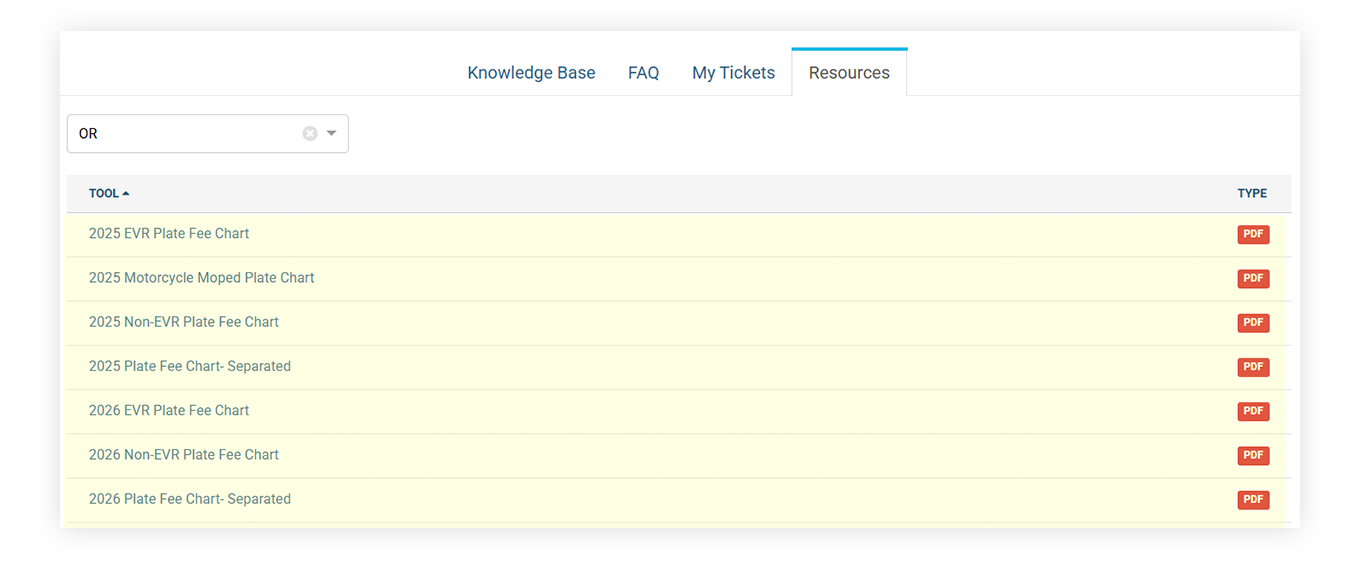This screenshot has width=1360, height=570.
Task: Open the 2025 EVR Plate Fee Chart link
Action: tap(169, 233)
